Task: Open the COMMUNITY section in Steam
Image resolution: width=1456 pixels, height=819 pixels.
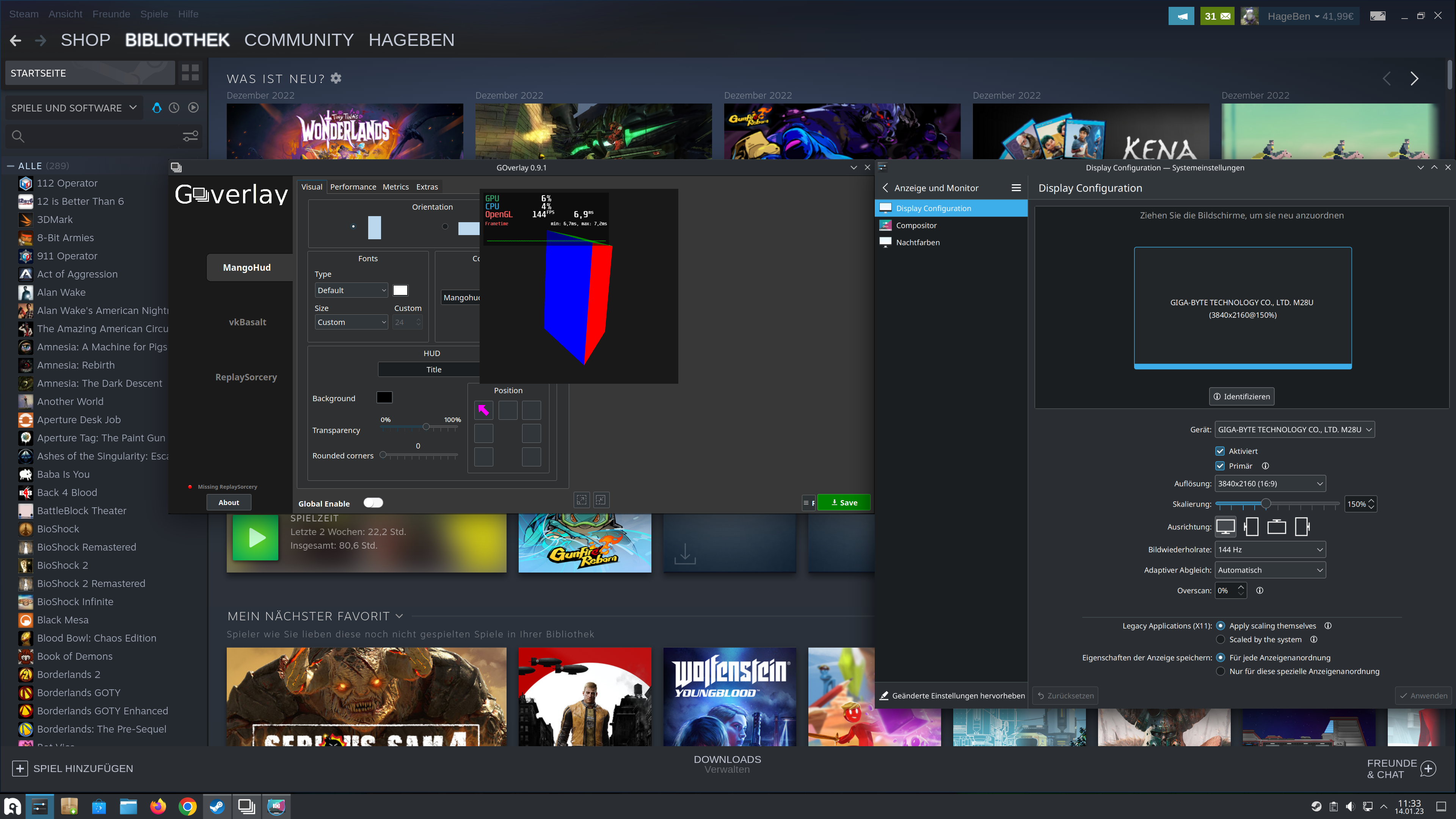Action: [x=298, y=40]
